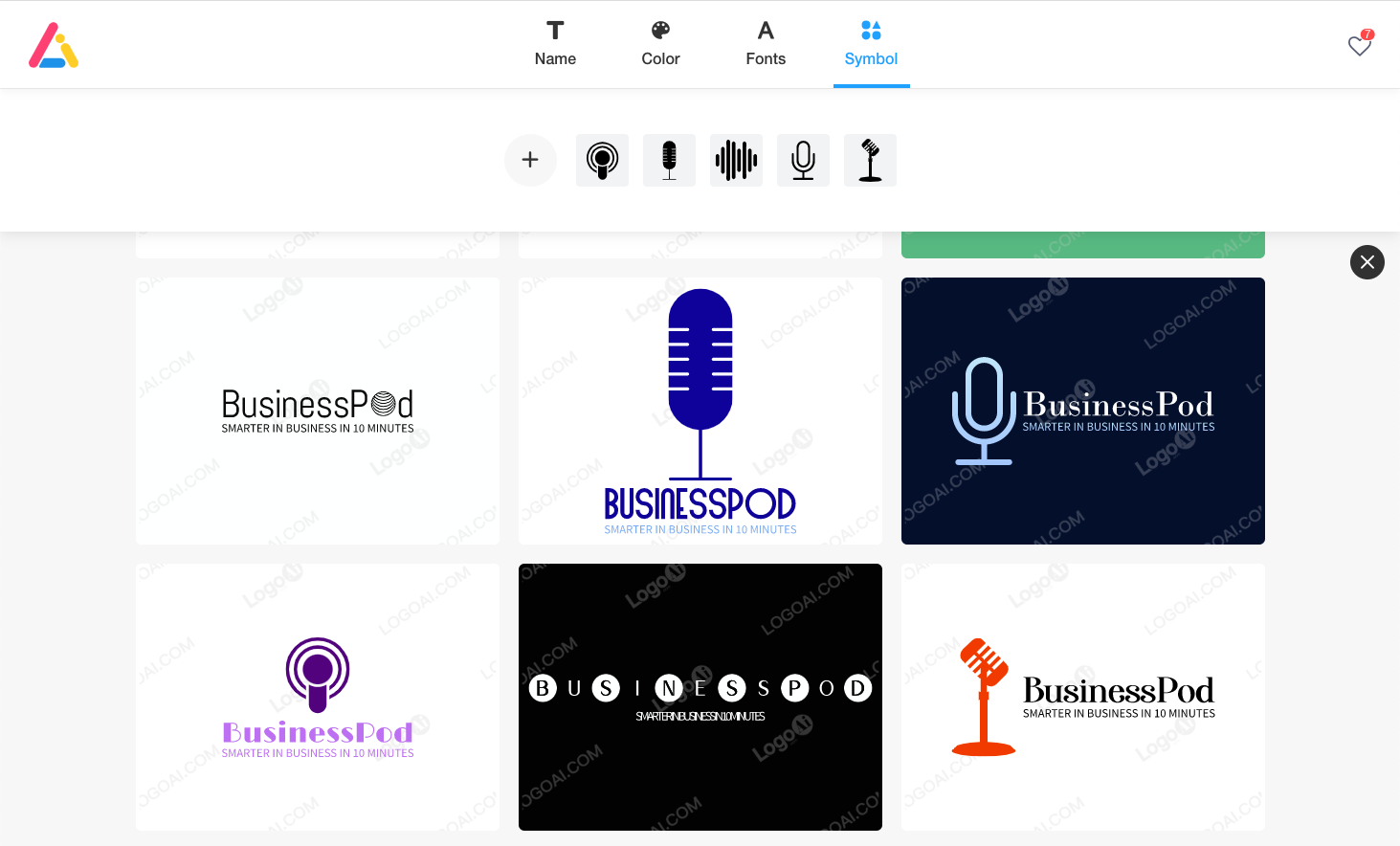
Task: Select the blue large microphone logo design
Action: 700,411
